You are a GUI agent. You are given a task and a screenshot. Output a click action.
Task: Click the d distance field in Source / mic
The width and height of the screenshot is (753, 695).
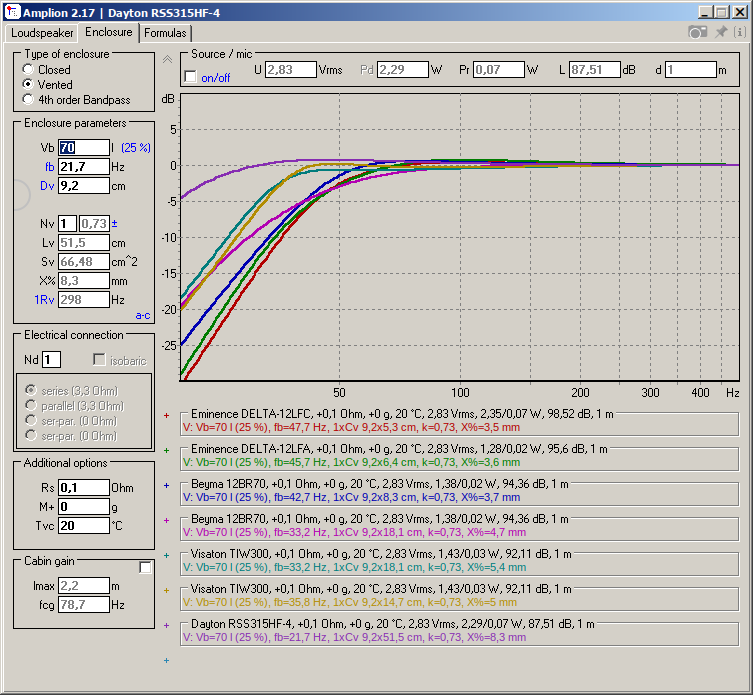point(691,70)
